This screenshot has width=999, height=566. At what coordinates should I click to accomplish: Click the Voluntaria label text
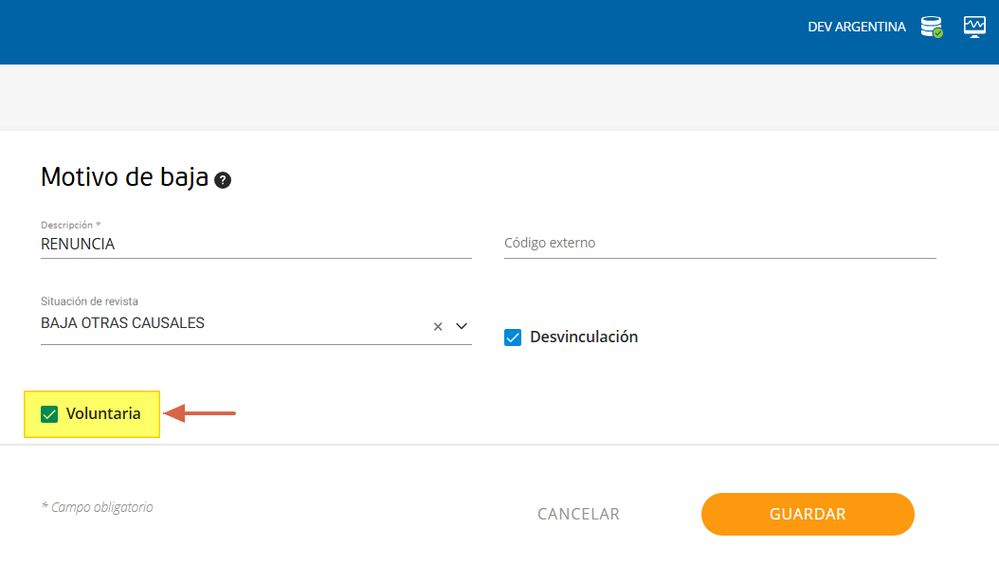point(103,414)
